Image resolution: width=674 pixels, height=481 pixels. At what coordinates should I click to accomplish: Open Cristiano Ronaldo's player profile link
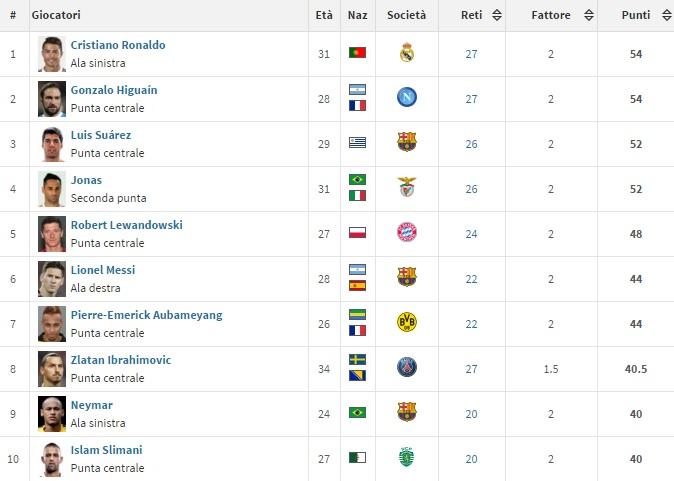pyautogui.click(x=118, y=45)
